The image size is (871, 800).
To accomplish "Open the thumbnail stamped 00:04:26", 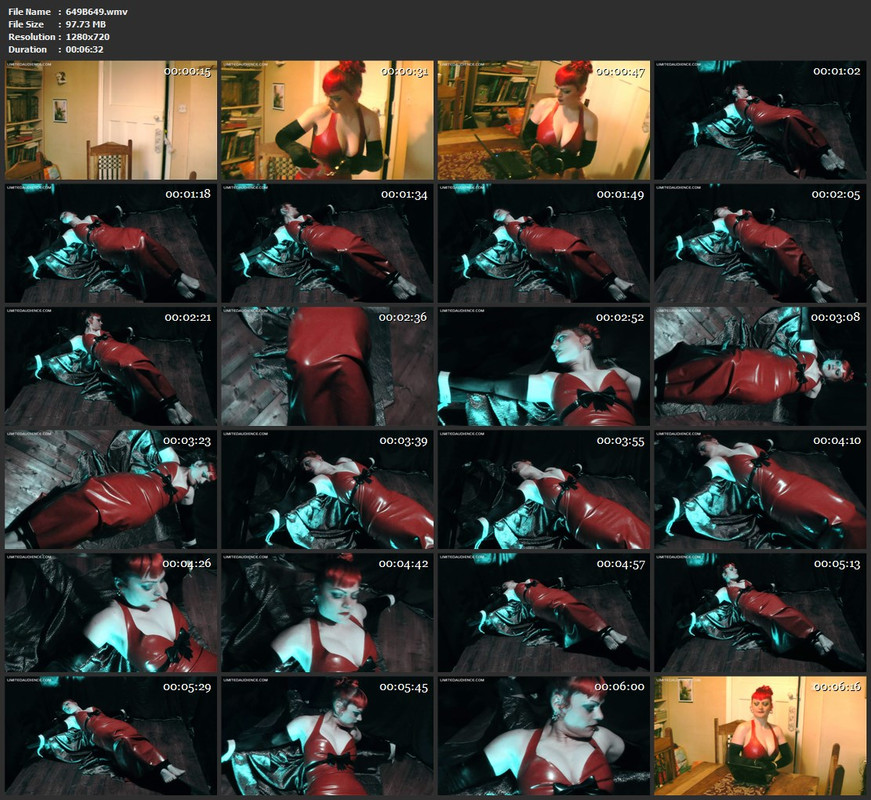I will click(111, 613).
